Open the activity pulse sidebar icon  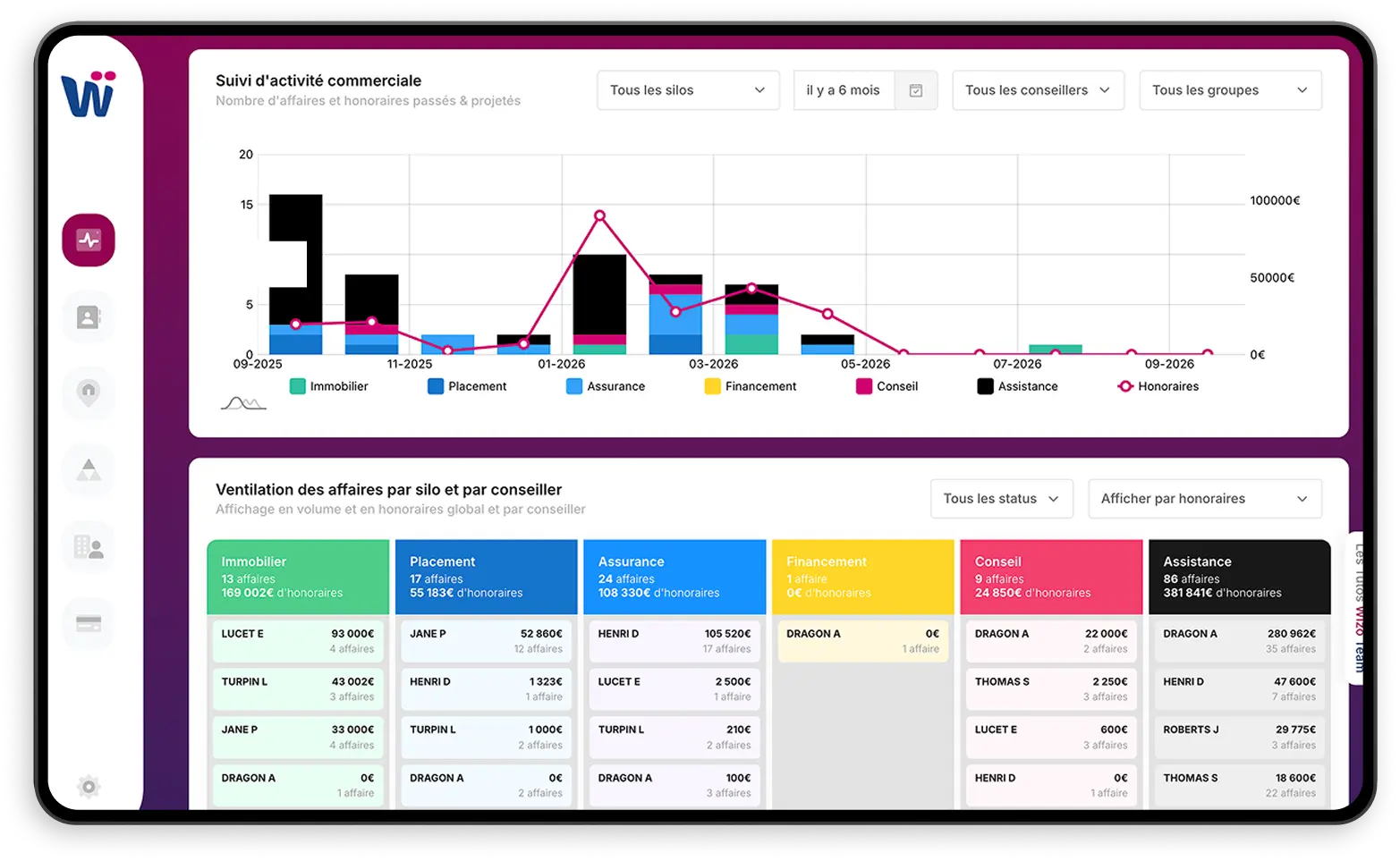89,240
